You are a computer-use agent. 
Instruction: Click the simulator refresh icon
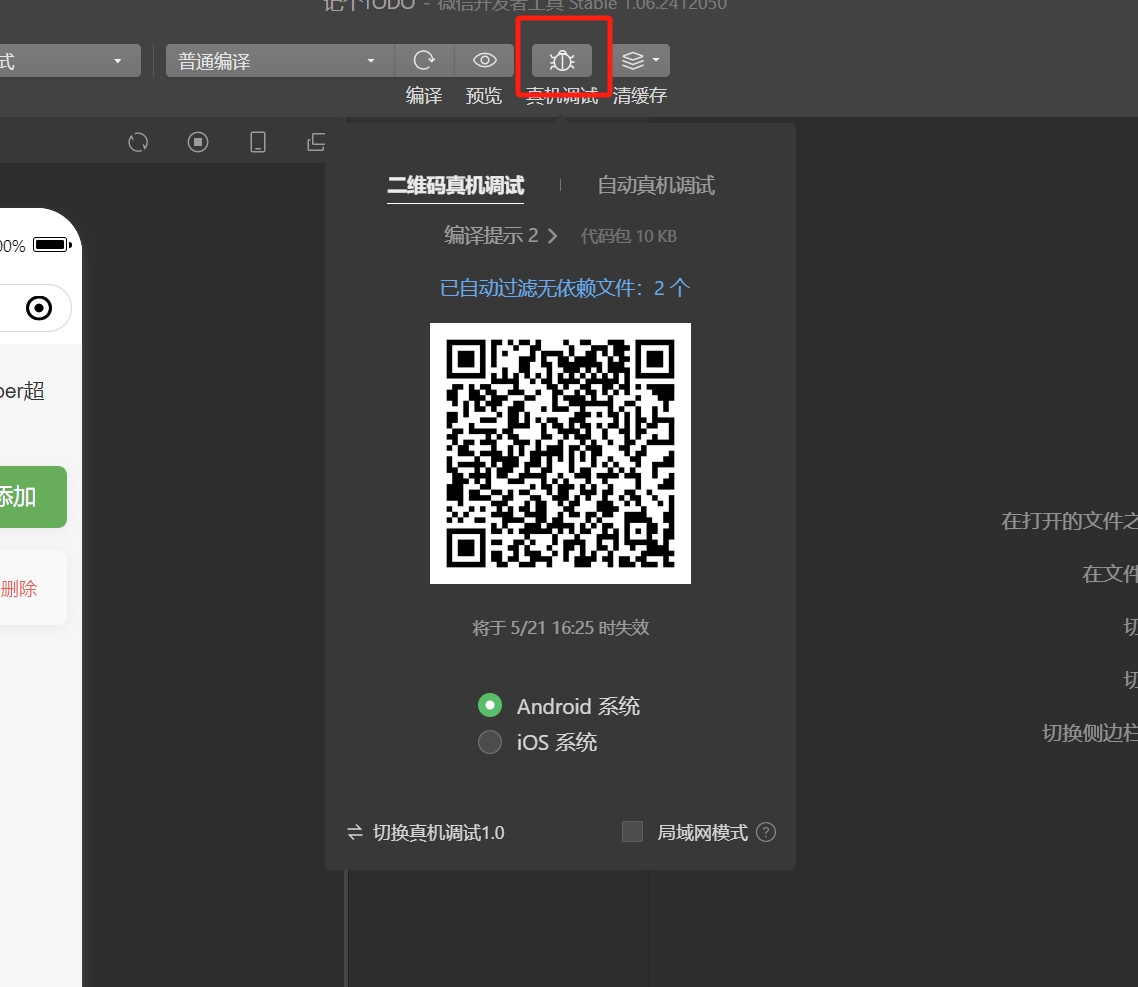tap(138, 142)
